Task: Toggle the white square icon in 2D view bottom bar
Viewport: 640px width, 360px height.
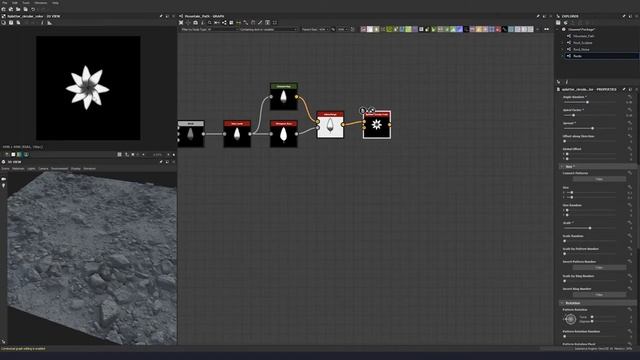Action: coord(13,155)
